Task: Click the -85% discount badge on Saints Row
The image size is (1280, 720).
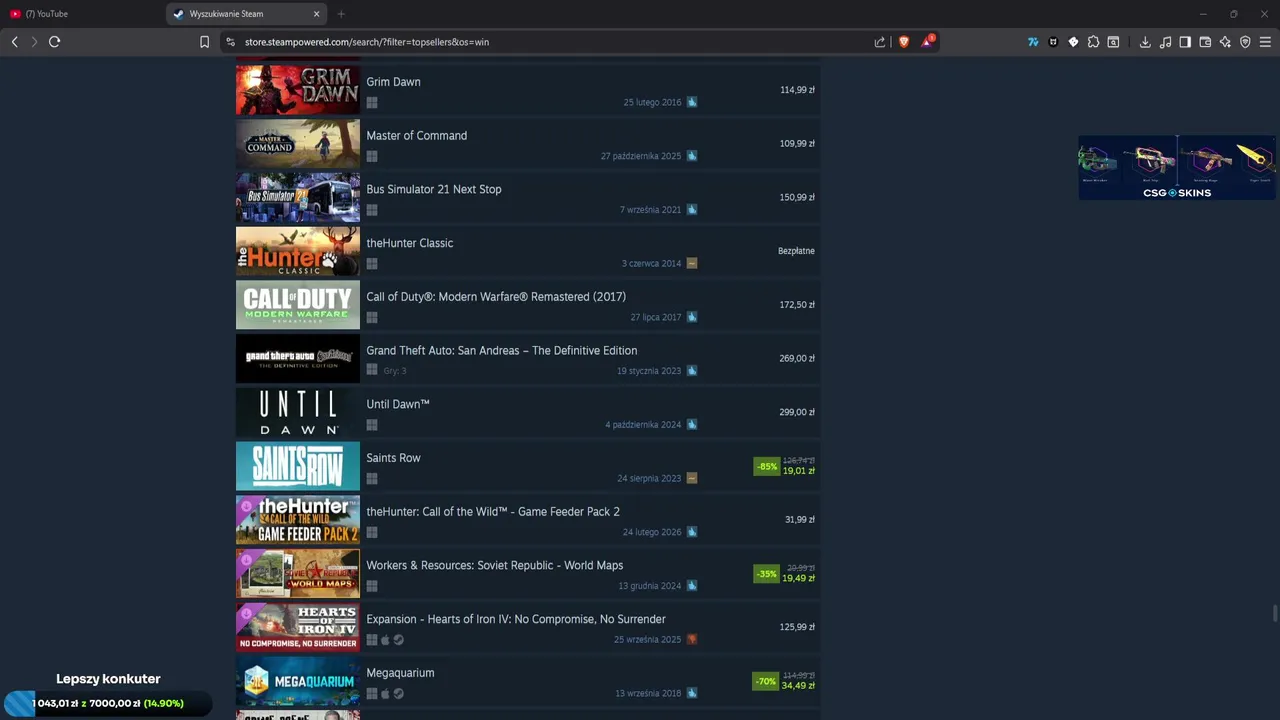Action: pos(767,466)
